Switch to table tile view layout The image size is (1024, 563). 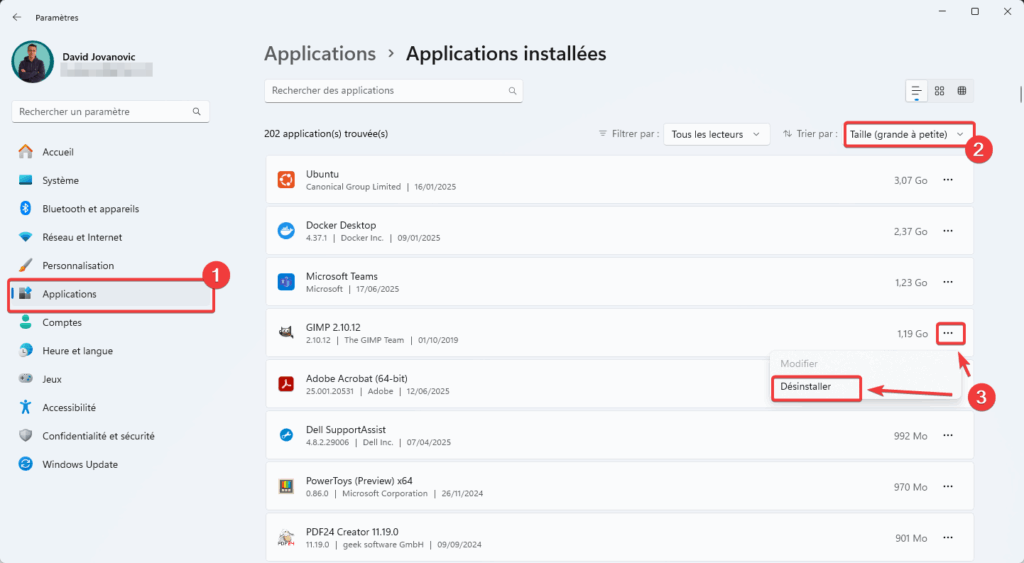coord(962,91)
